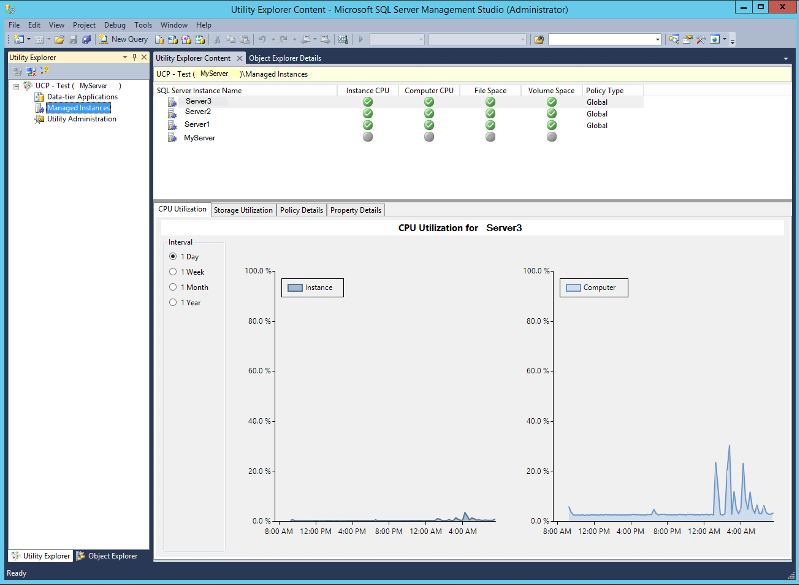Open Solution Explorer from the toolbar icon
799x585 pixels.
674,39
